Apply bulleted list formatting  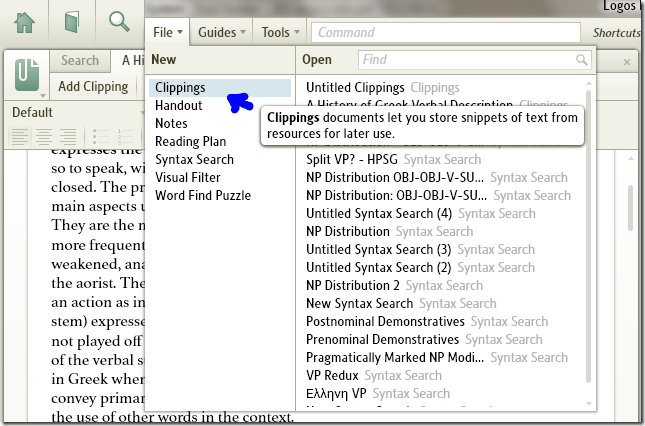tap(101, 136)
